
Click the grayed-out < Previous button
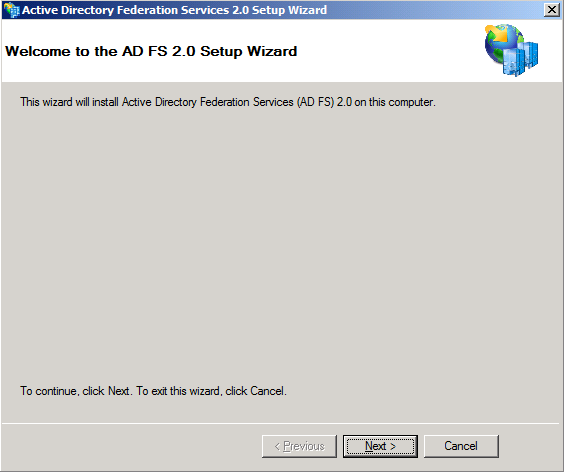pos(299,446)
